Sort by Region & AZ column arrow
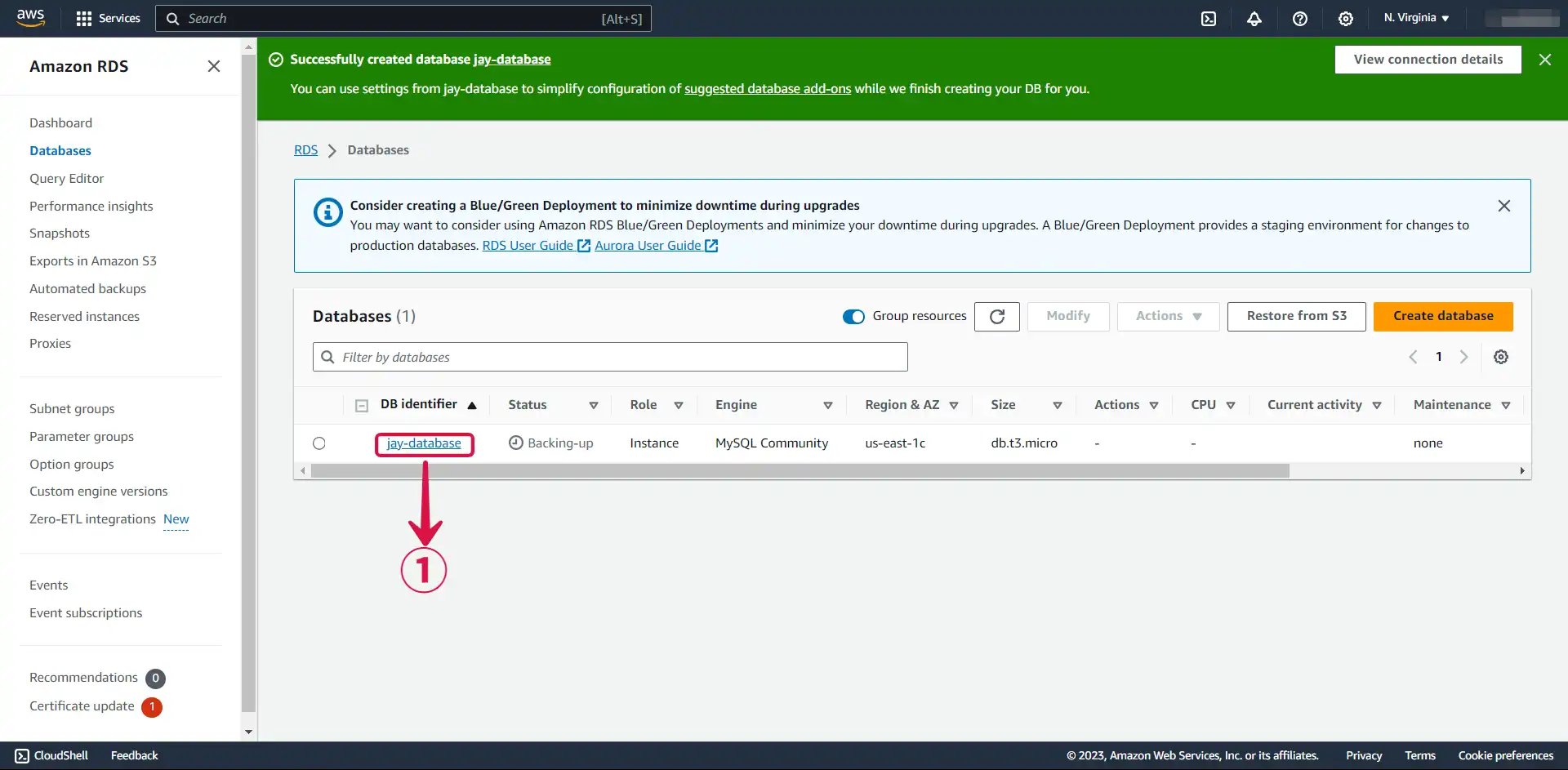The image size is (1568, 770). pyautogui.click(x=954, y=406)
